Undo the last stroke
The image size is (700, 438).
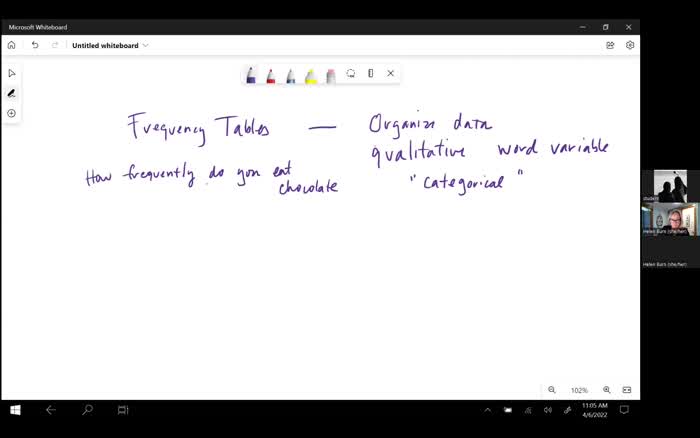(x=35, y=45)
